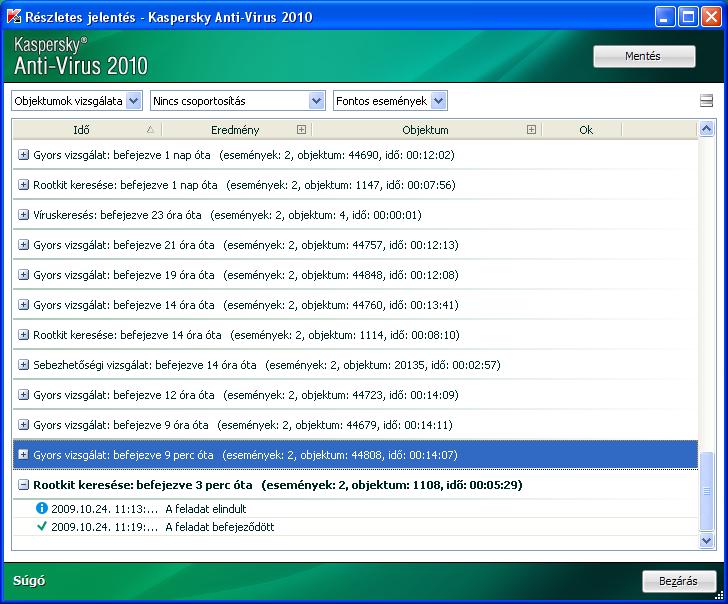This screenshot has width=728, height=604.
Task: Collapse Rootkit keresése 3 perc óta row
Action: click(23, 485)
